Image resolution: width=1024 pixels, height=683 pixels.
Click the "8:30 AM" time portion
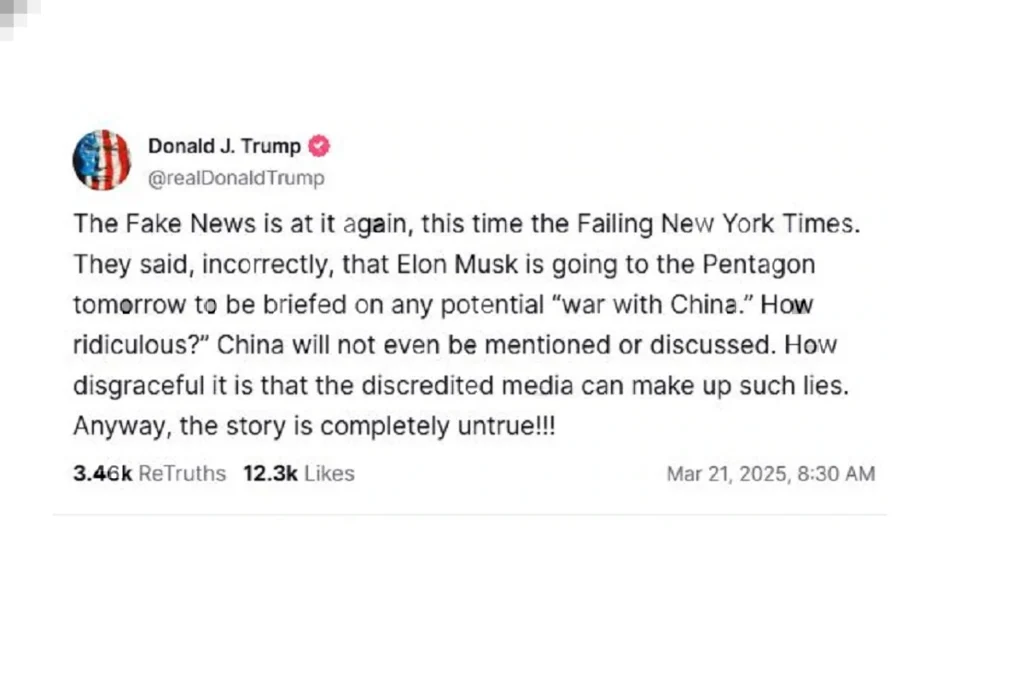click(837, 473)
